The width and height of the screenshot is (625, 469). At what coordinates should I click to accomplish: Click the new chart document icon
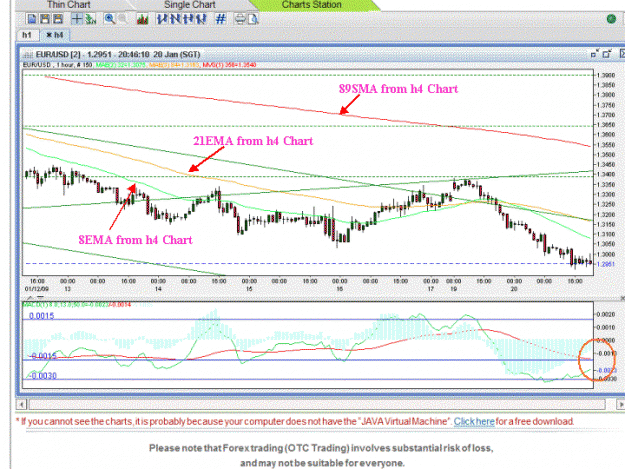tap(31, 19)
